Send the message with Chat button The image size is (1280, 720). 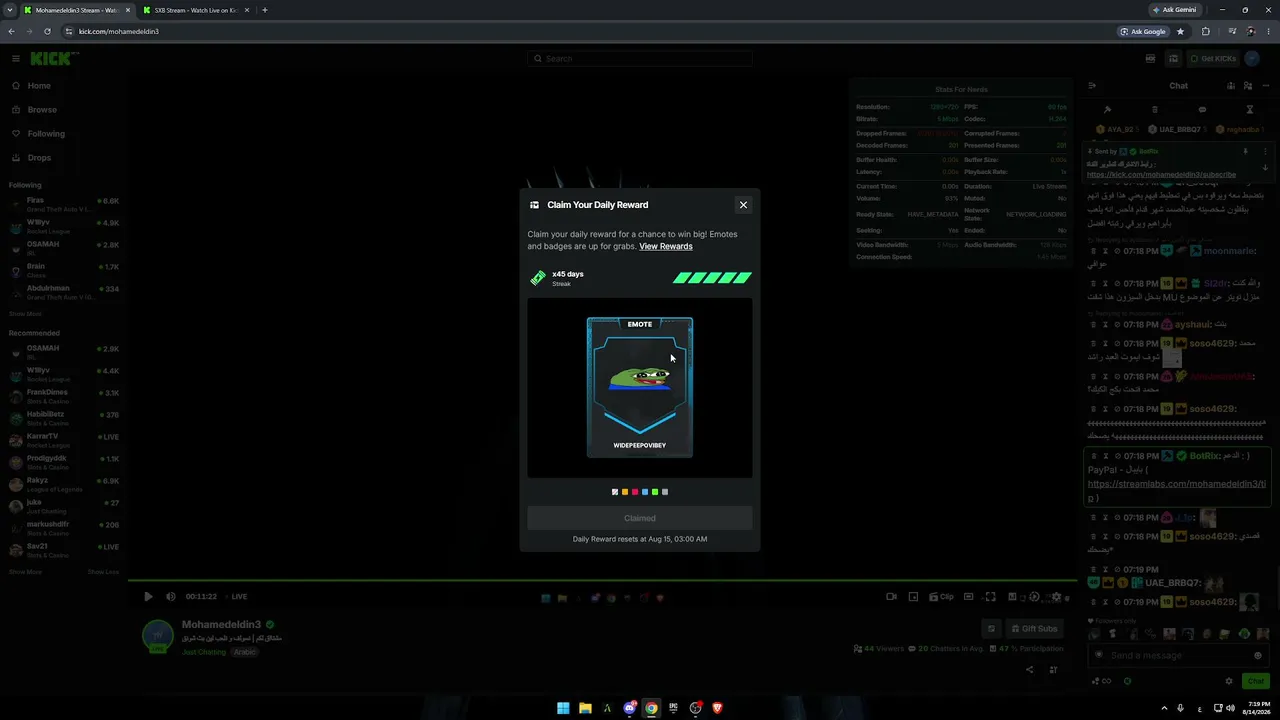[x=1255, y=681]
